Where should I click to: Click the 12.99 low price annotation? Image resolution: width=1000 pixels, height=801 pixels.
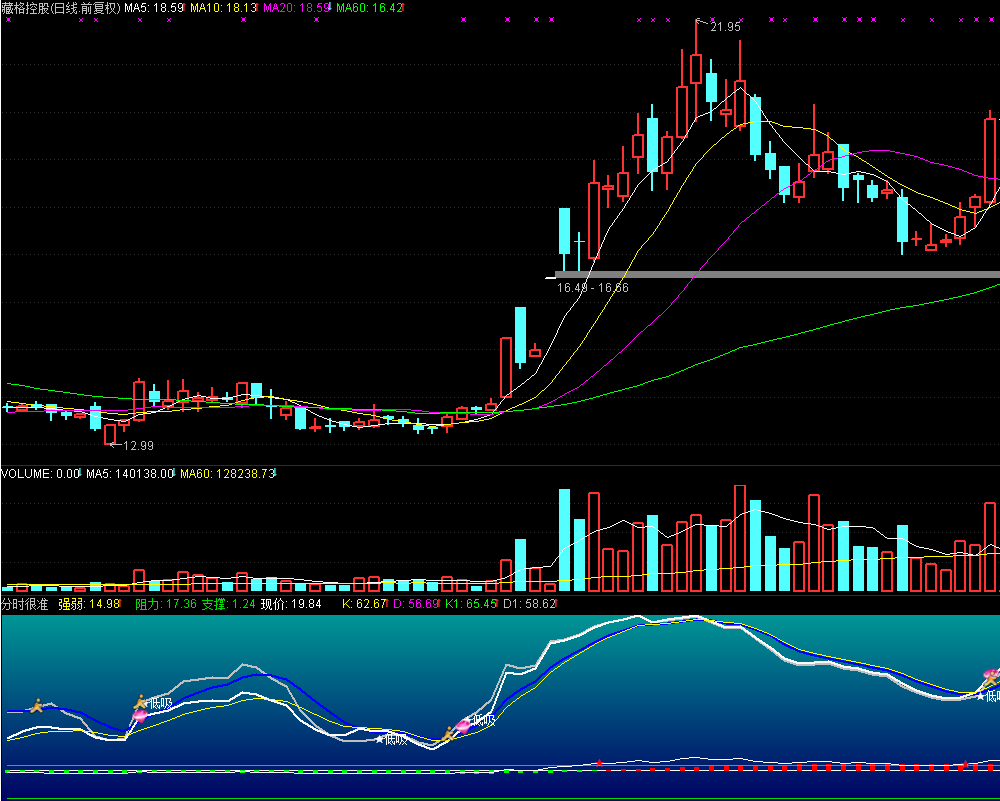pyautogui.click(x=138, y=446)
